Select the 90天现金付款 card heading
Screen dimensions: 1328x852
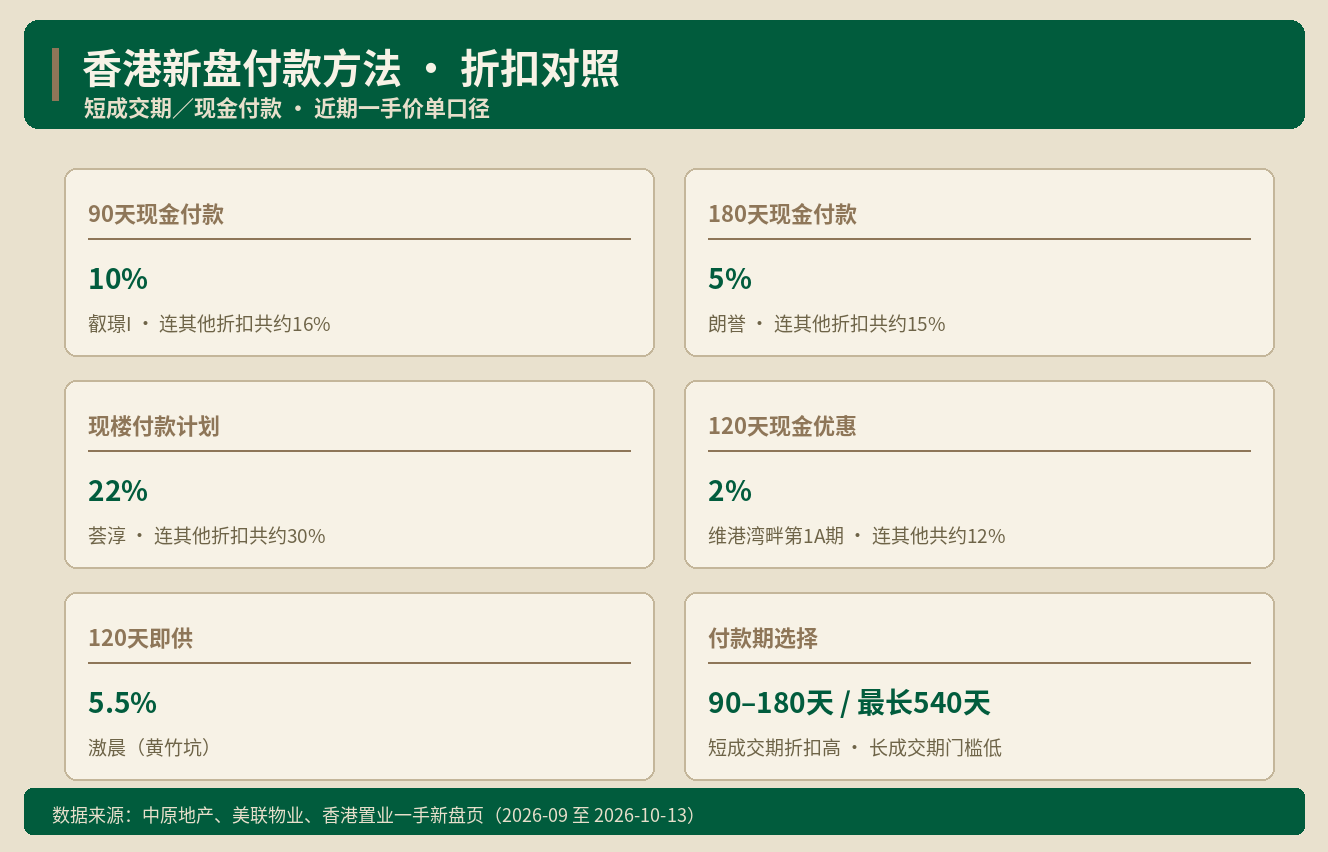tap(156, 214)
